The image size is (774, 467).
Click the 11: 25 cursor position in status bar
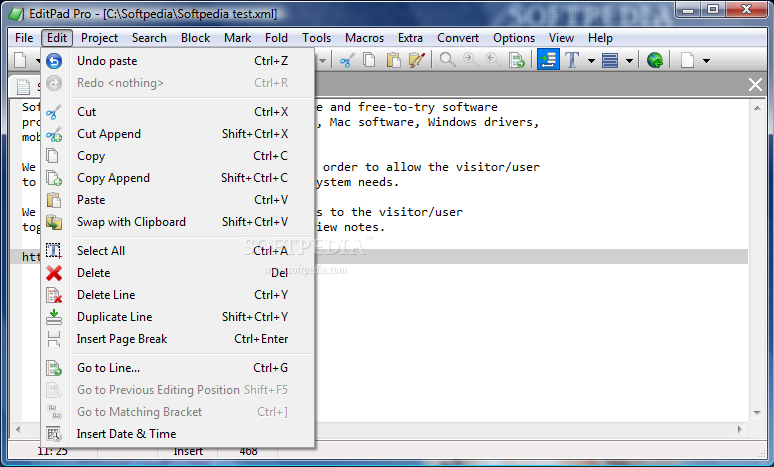(52, 451)
